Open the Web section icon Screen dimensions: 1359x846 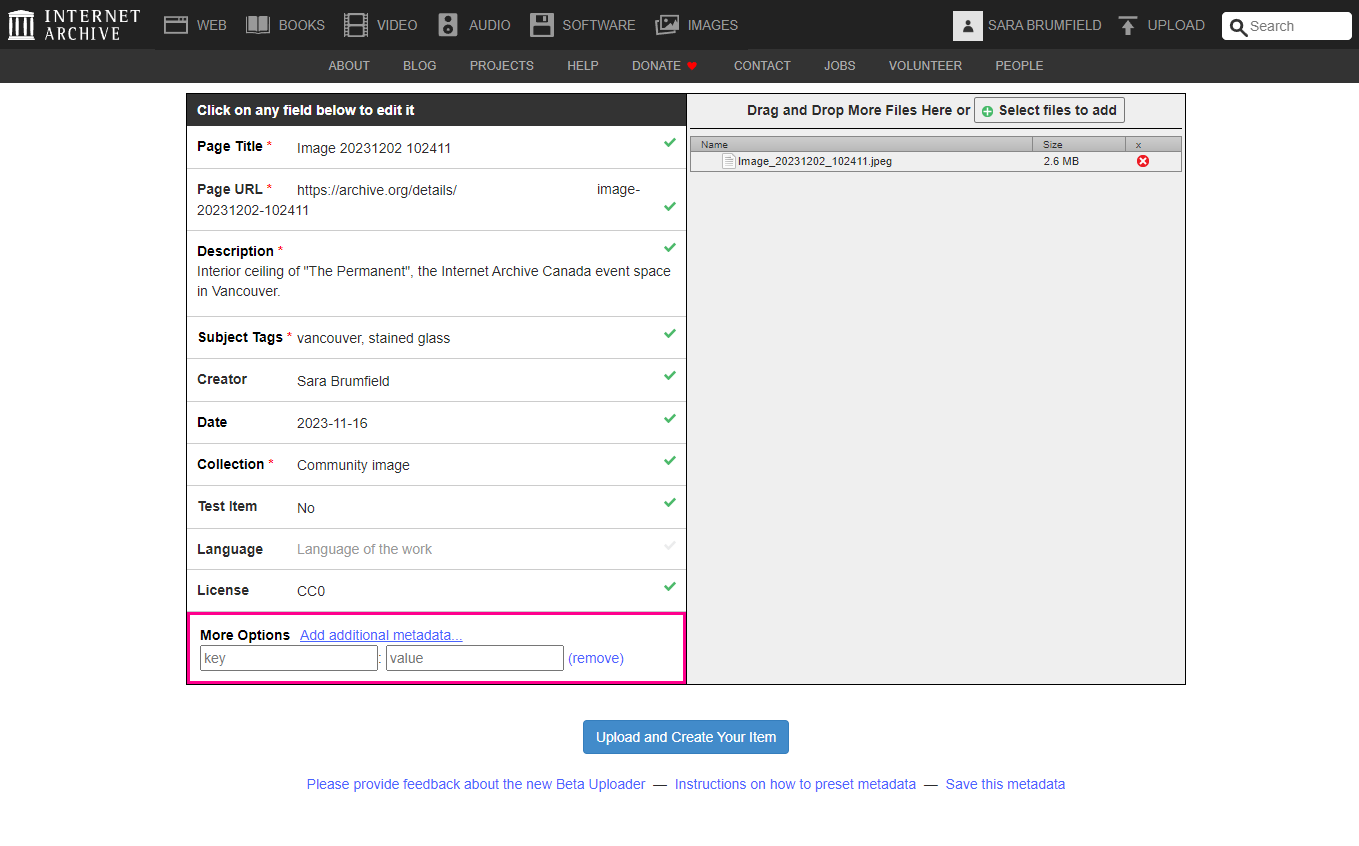176,25
